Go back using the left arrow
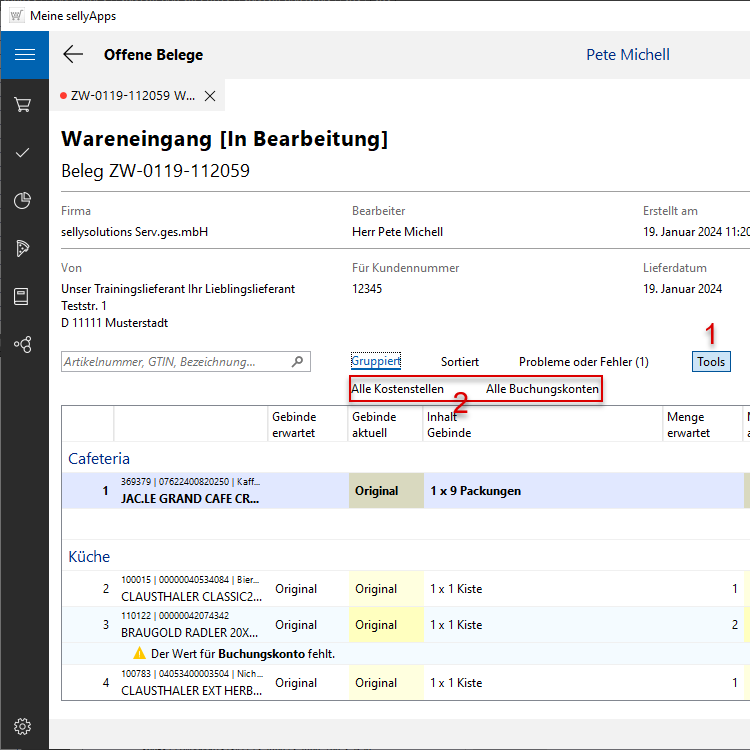This screenshot has height=750, width=750. (x=73, y=55)
